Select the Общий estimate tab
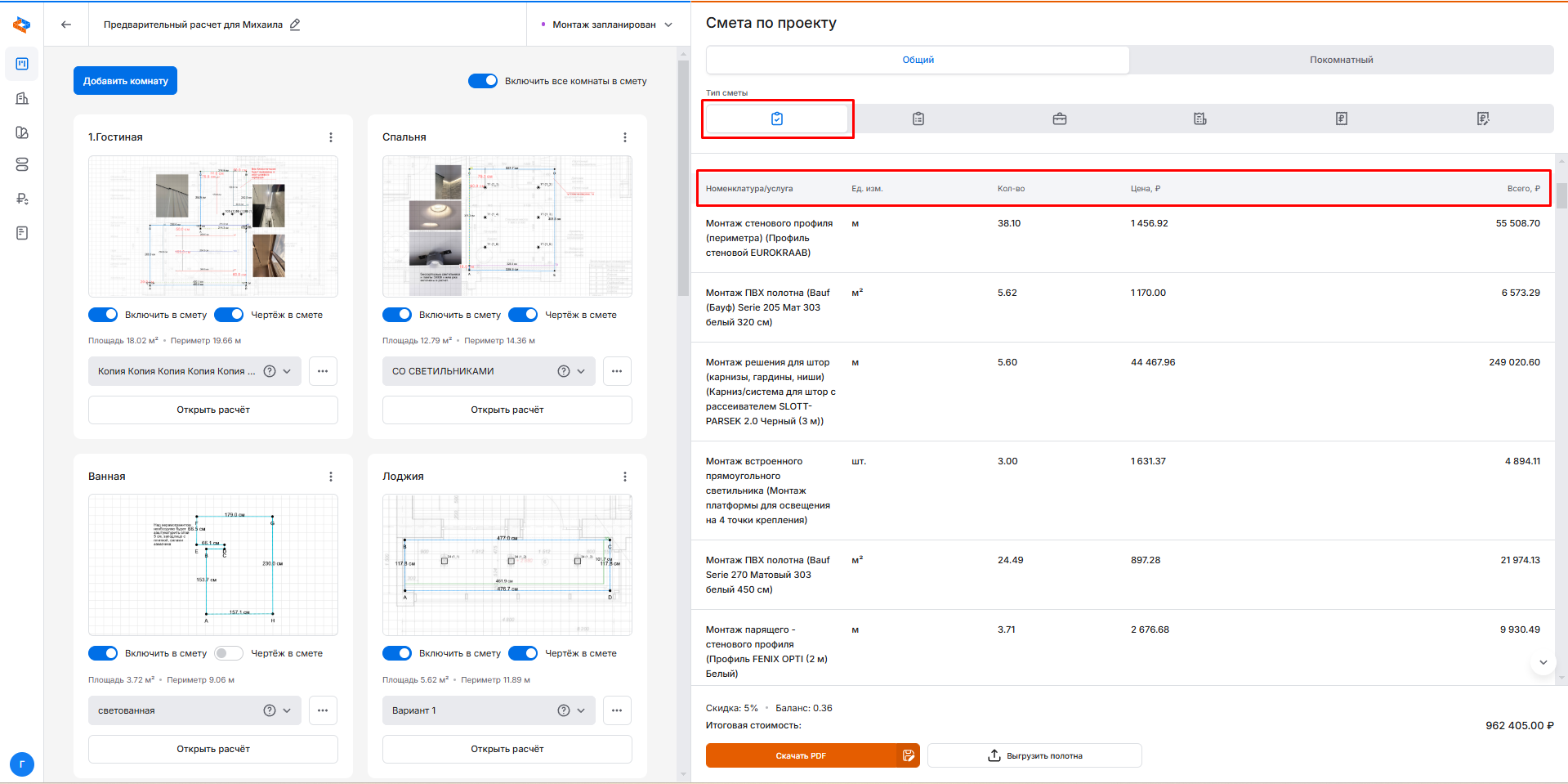This screenshot has width=1568, height=784. point(918,60)
